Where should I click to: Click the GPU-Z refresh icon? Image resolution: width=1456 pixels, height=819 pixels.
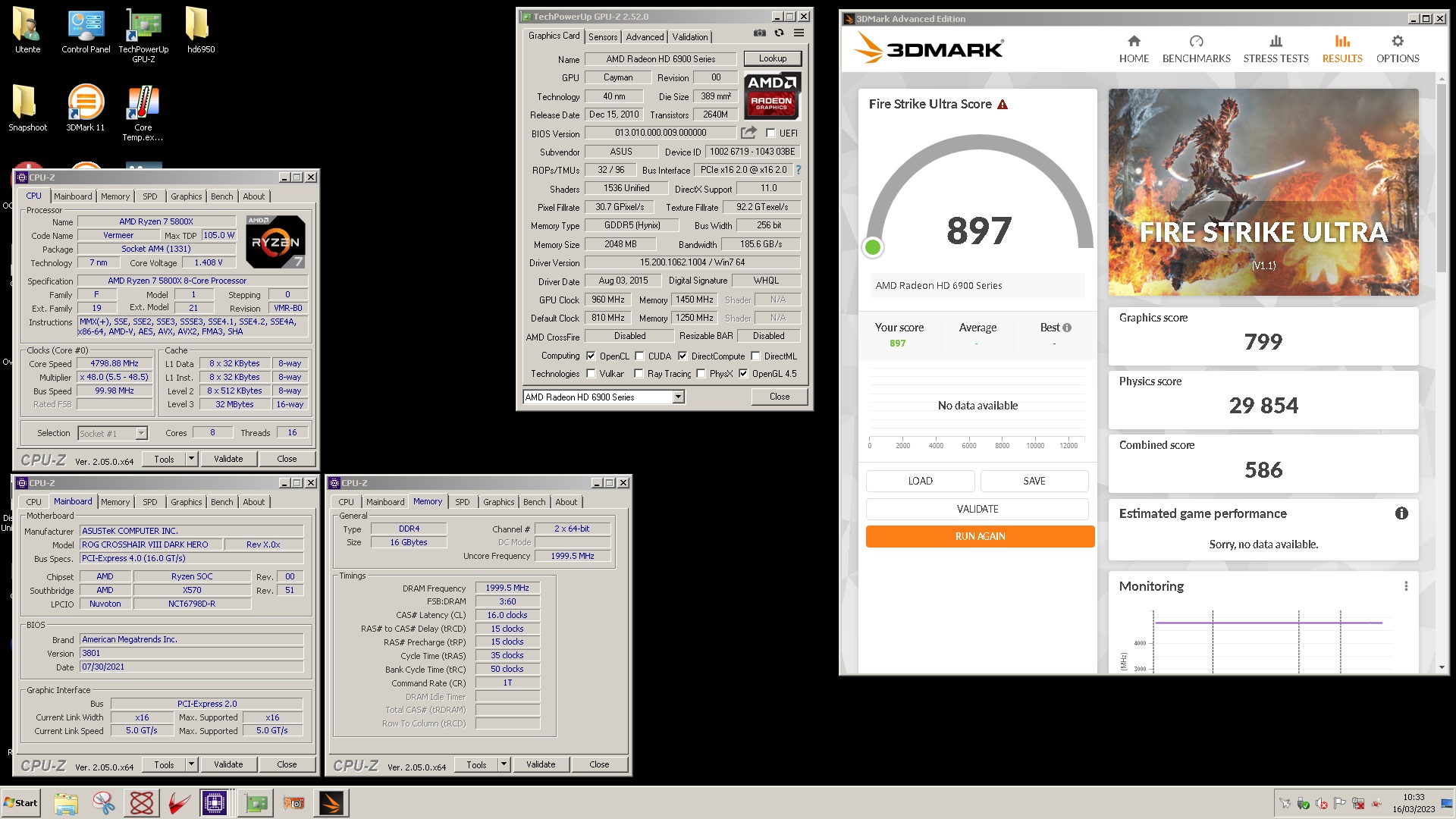pos(779,33)
